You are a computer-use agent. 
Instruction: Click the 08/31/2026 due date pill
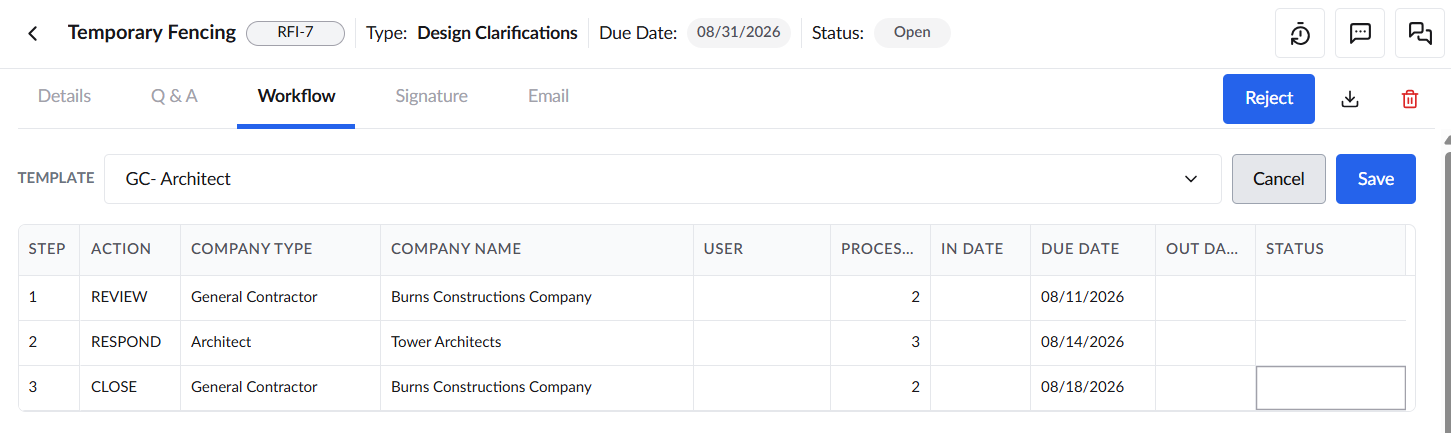pyautogui.click(x=738, y=33)
